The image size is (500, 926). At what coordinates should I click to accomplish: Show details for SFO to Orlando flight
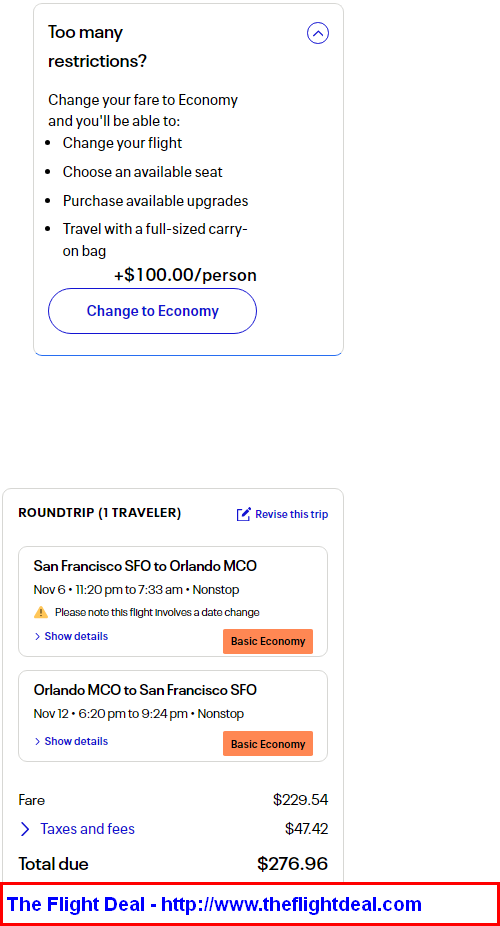[x=71, y=636]
